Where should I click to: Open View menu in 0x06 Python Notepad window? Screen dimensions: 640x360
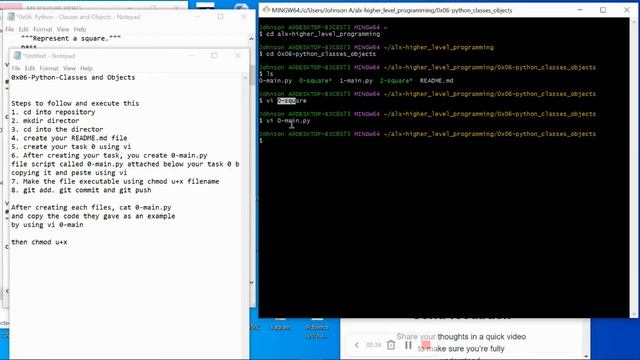click(x=63, y=29)
